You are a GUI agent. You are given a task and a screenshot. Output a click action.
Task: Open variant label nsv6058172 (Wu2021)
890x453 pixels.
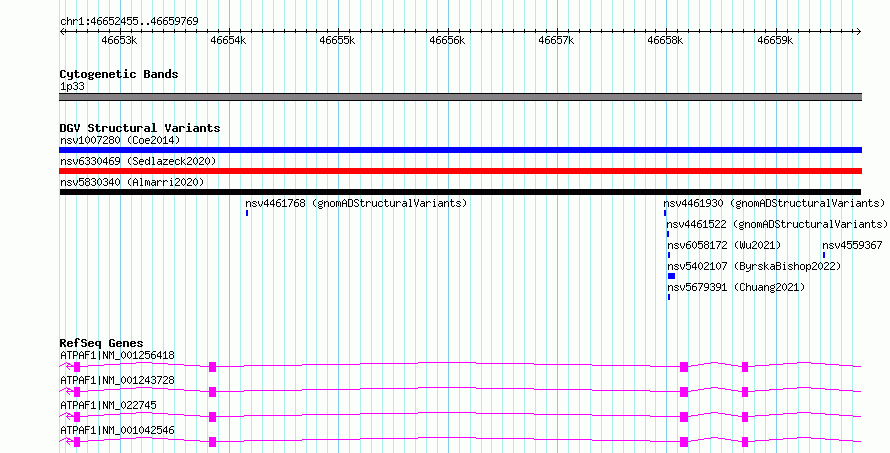(724, 245)
